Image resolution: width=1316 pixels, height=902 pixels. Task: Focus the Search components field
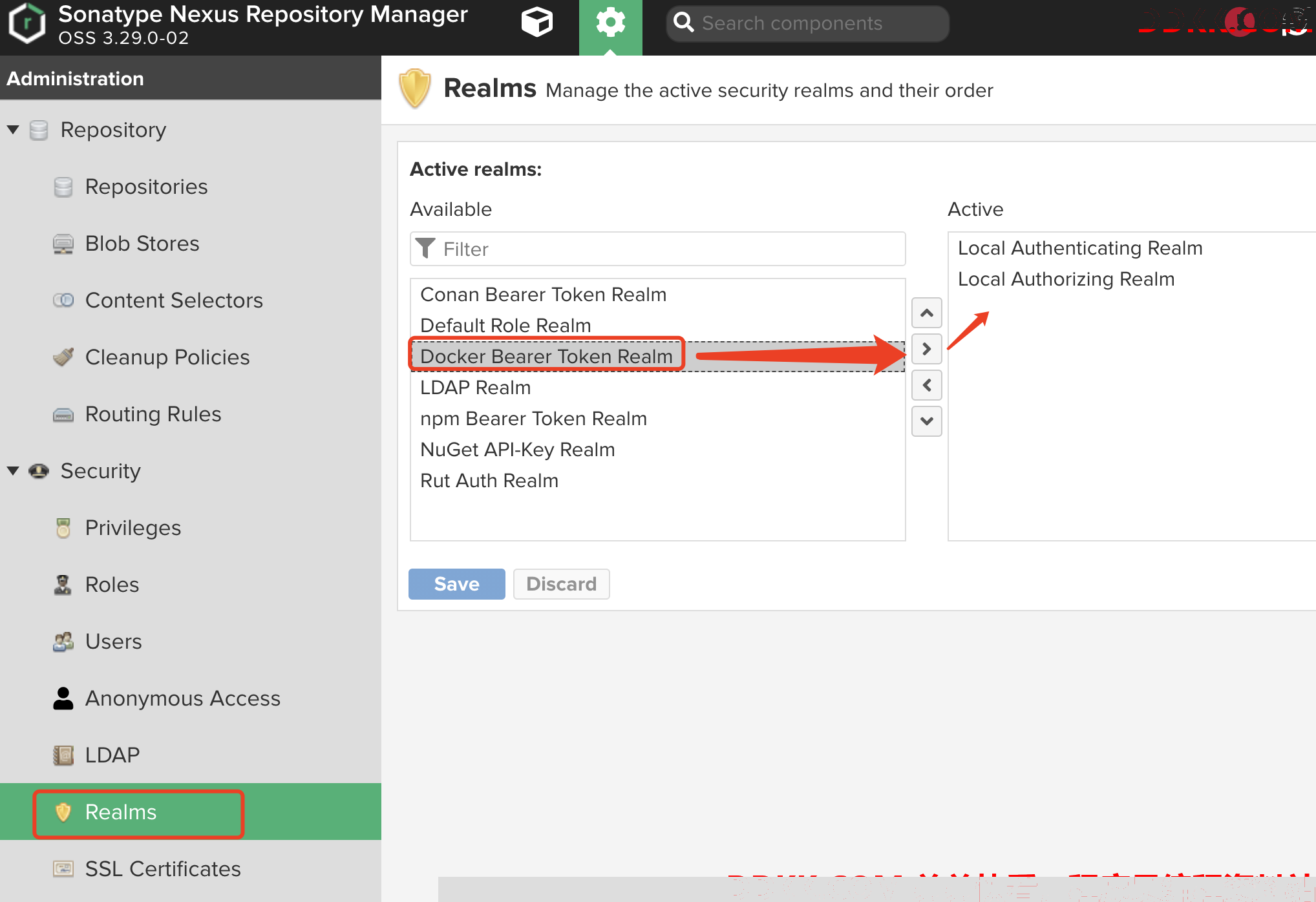coord(808,24)
